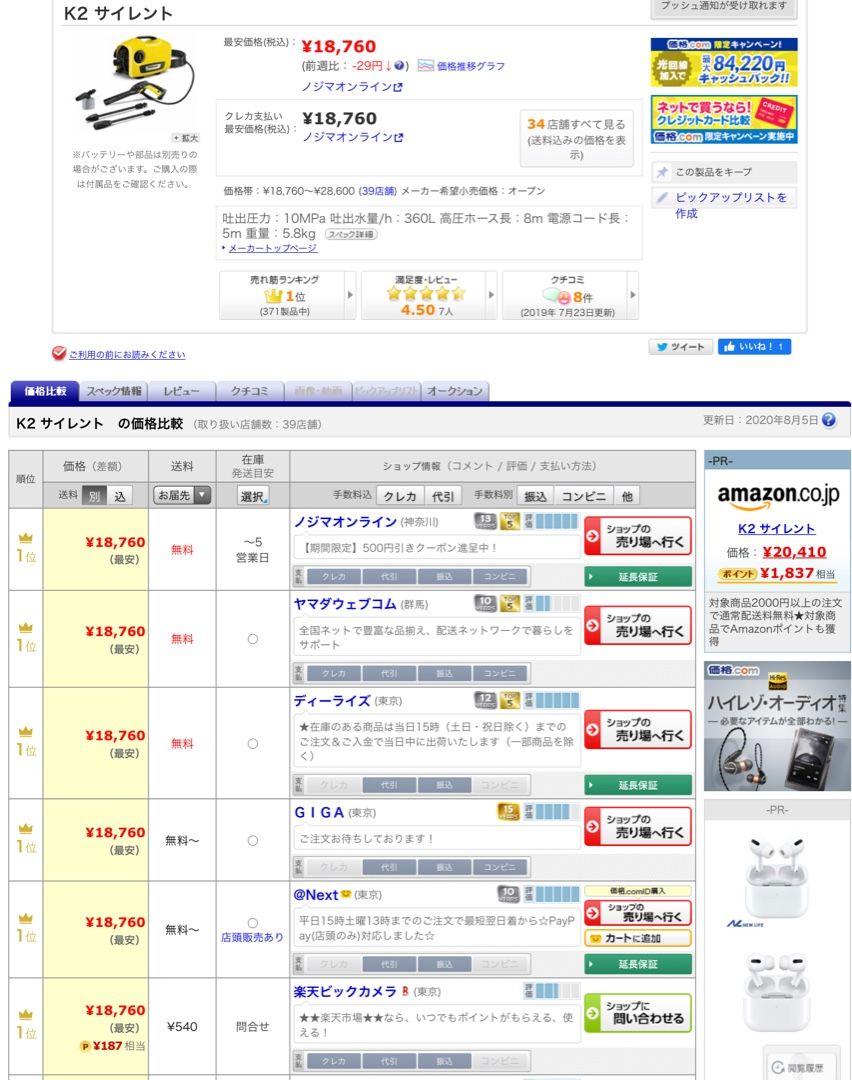This screenshot has width=852, height=1080.
Task: Click the 84,220円 キャッシュバック campaign banner
Action: pyautogui.click(x=724, y=63)
